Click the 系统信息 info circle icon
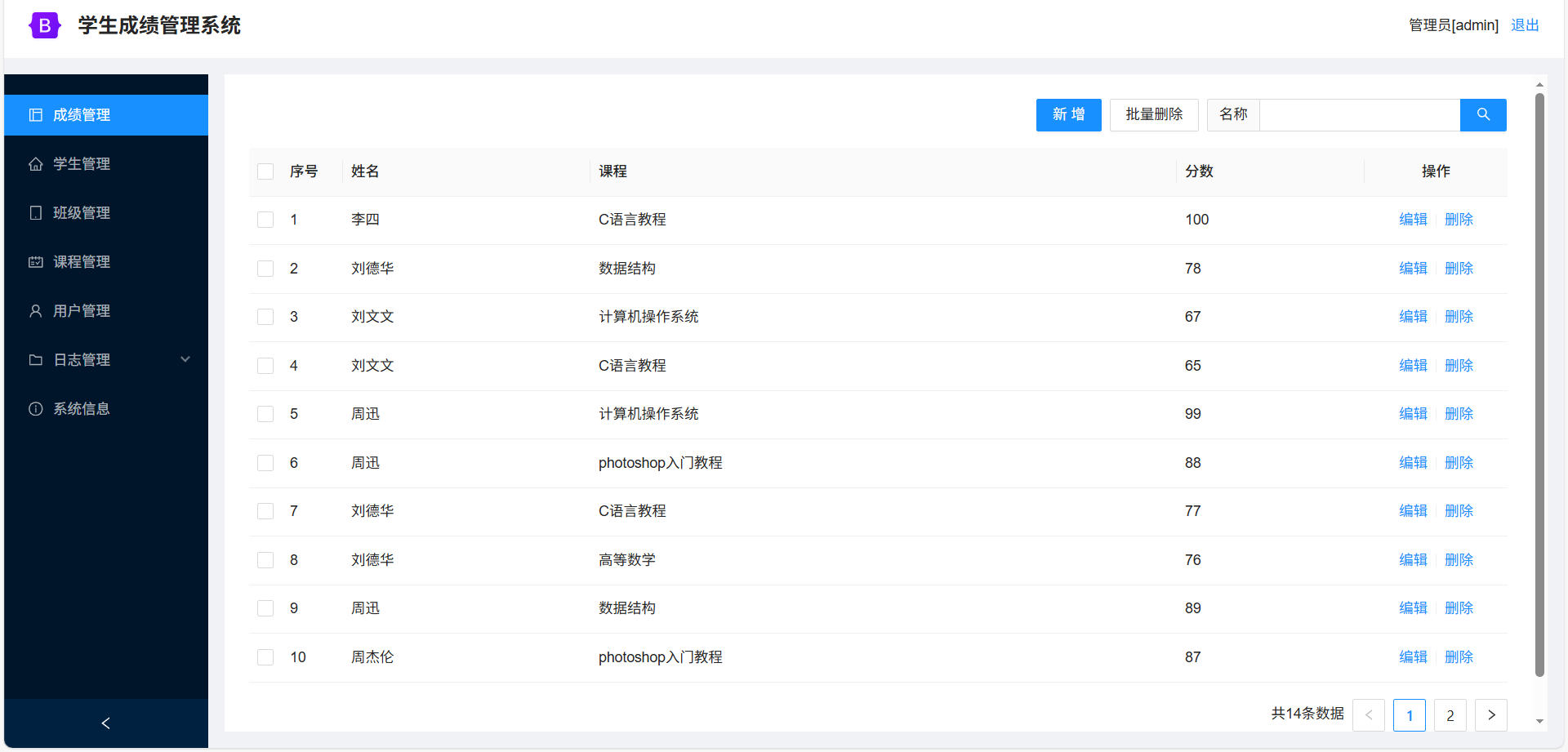The height and width of the screenshot is (752, 1568). [36, 409]
